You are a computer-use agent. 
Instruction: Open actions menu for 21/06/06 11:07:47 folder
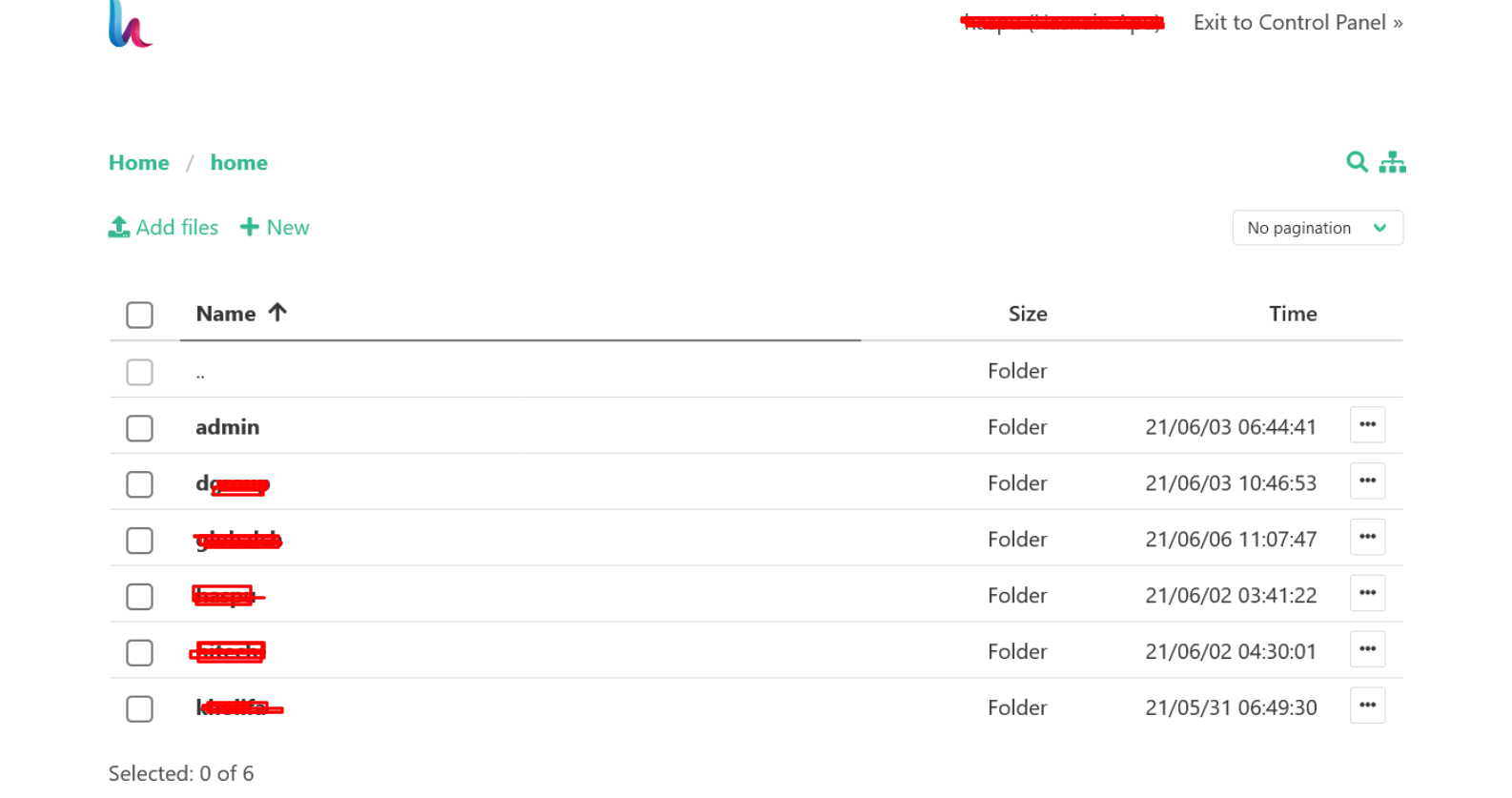click(x=1367, y=538)
